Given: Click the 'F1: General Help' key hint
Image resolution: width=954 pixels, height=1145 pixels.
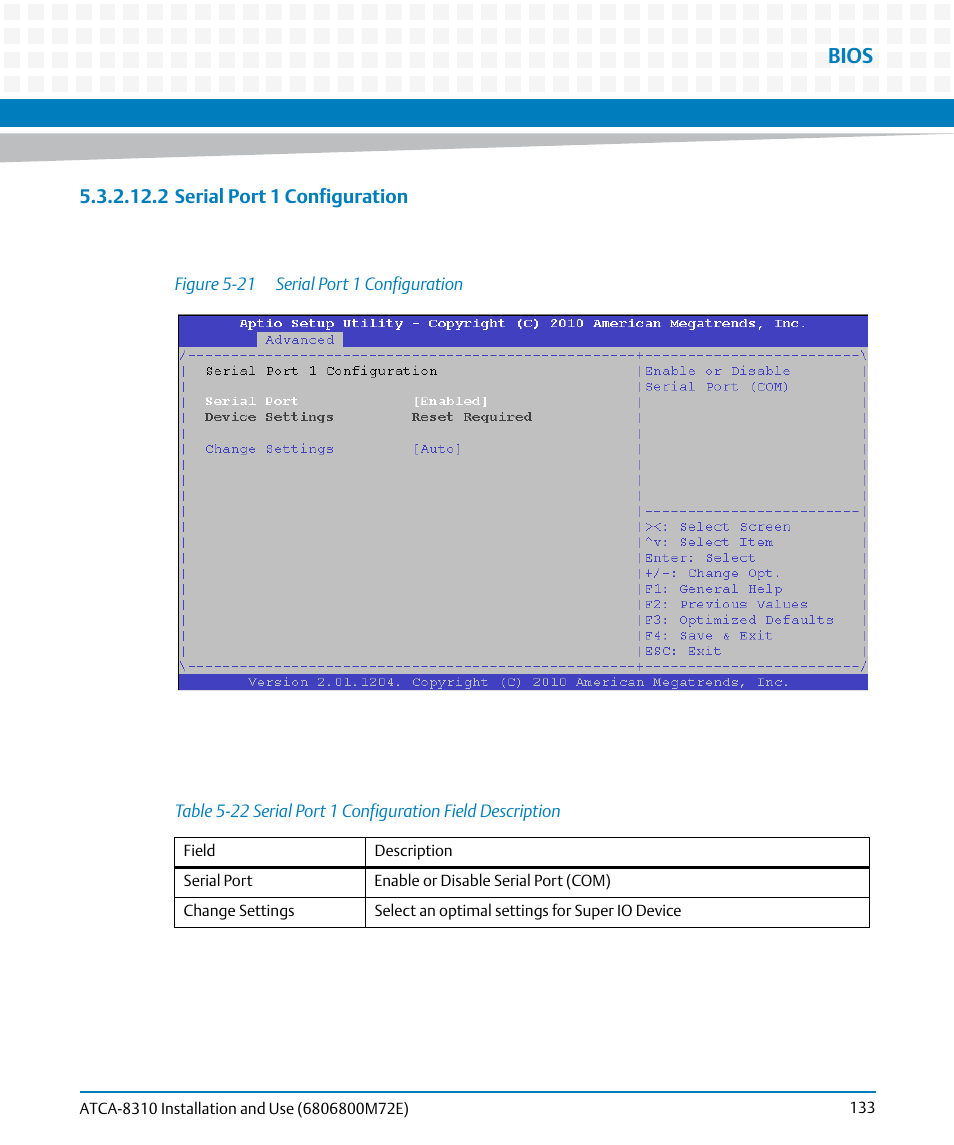Looking at the screenshot, I should (x=713, y=589).
